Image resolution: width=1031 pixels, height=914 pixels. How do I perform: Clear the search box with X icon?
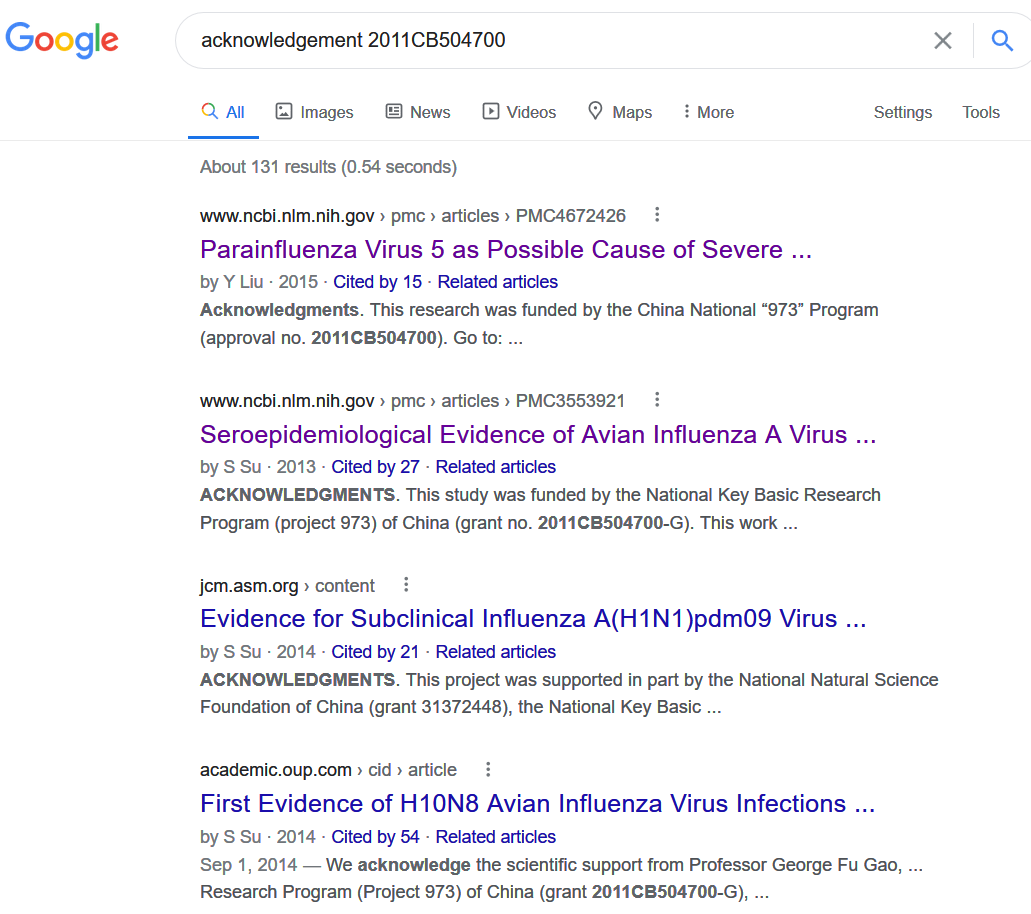[942, 41]
